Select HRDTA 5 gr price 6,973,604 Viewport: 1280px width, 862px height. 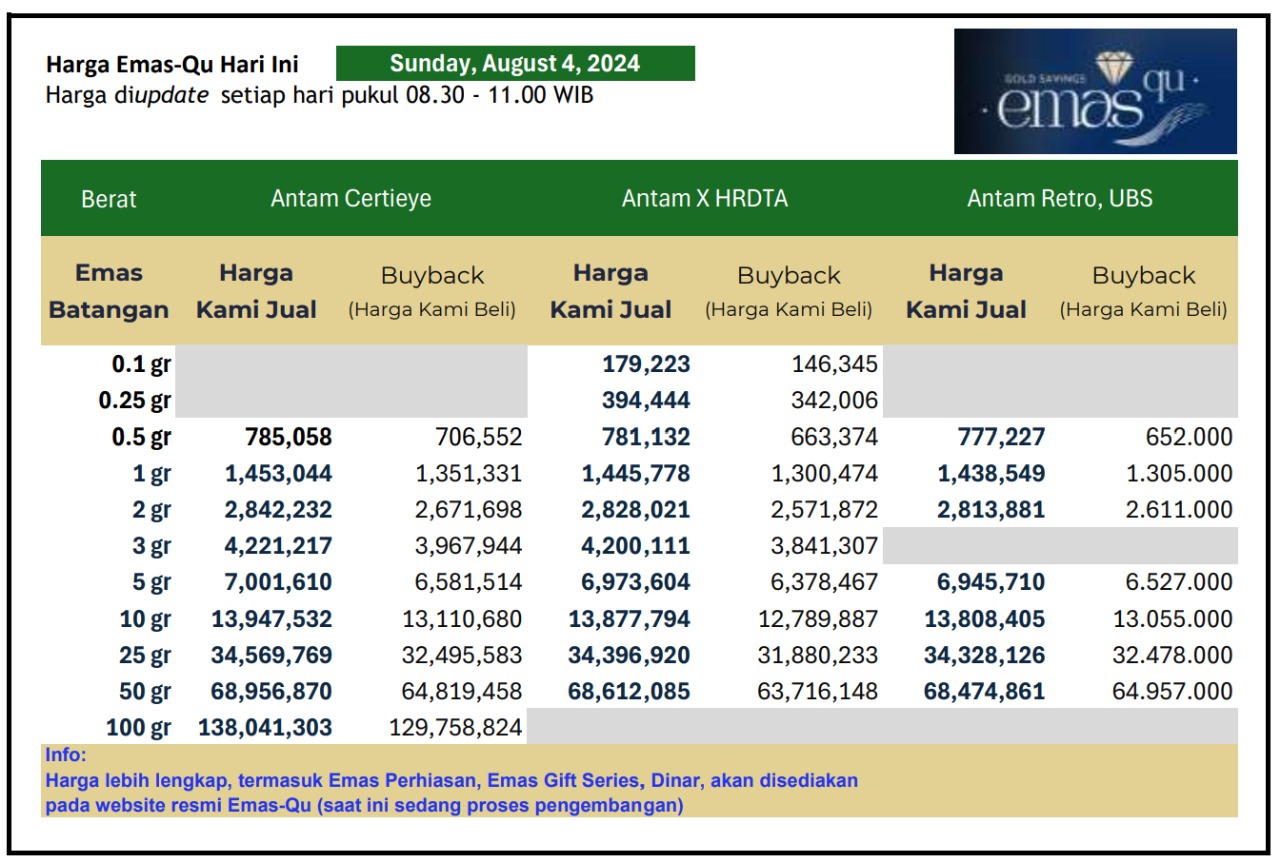tap(636, 582)
